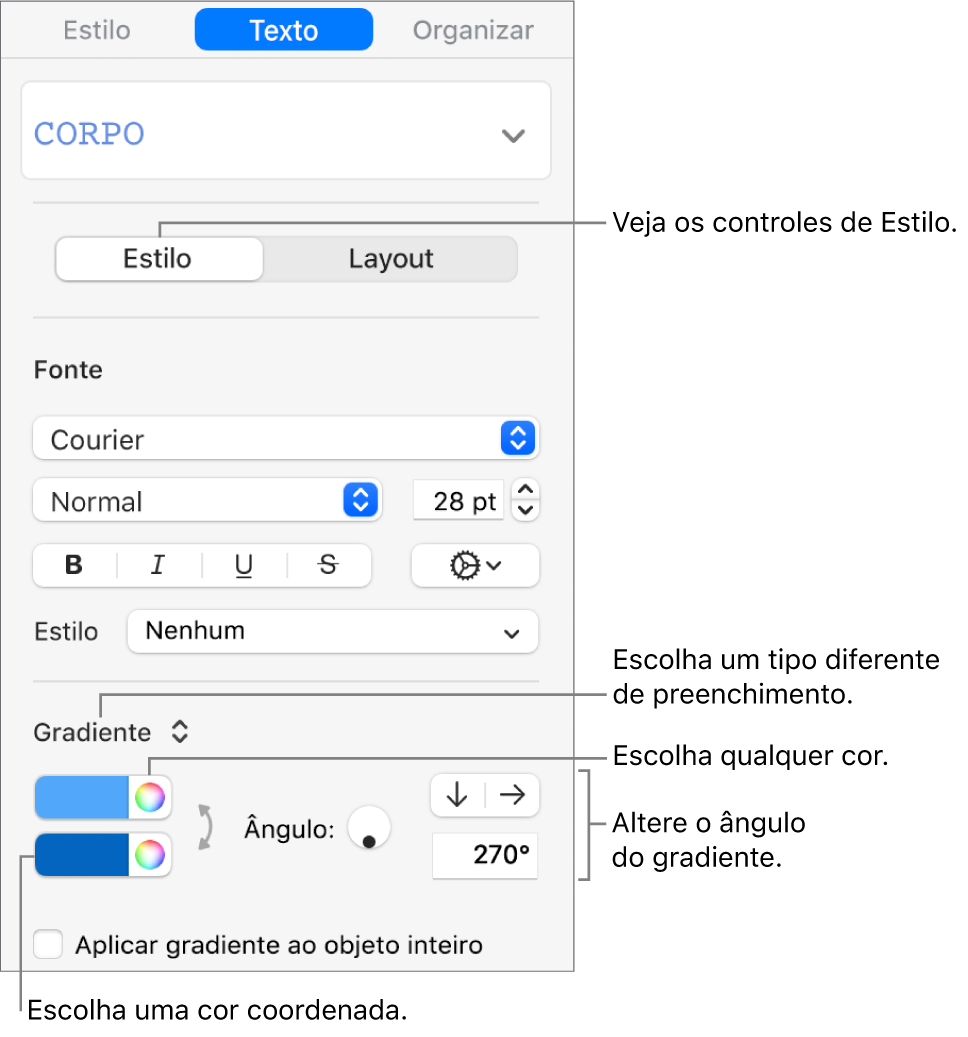Open color wheel for second gradient color

150,855
